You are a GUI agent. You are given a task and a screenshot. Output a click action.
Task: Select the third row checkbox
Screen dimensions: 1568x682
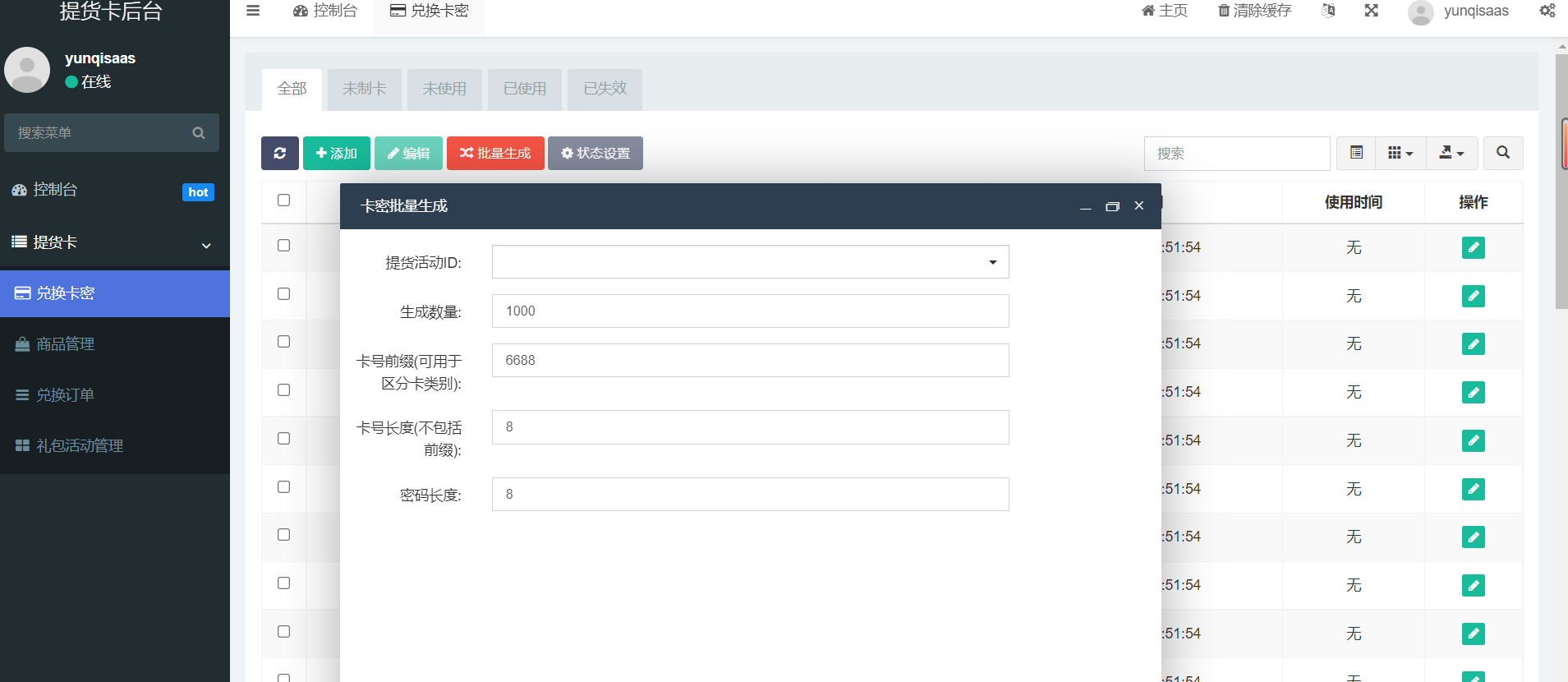click(x=284, y=342)
